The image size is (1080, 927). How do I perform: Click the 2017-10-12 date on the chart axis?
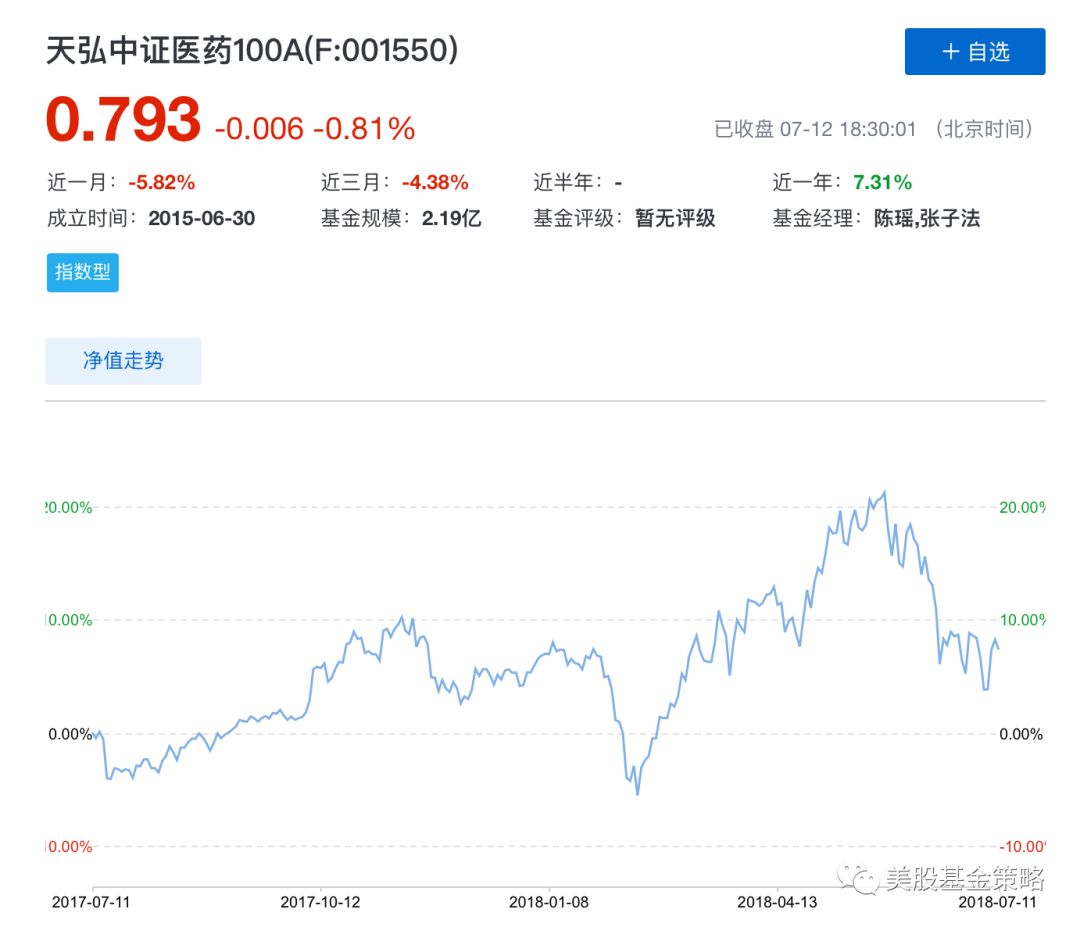click(x=320, y=902)
